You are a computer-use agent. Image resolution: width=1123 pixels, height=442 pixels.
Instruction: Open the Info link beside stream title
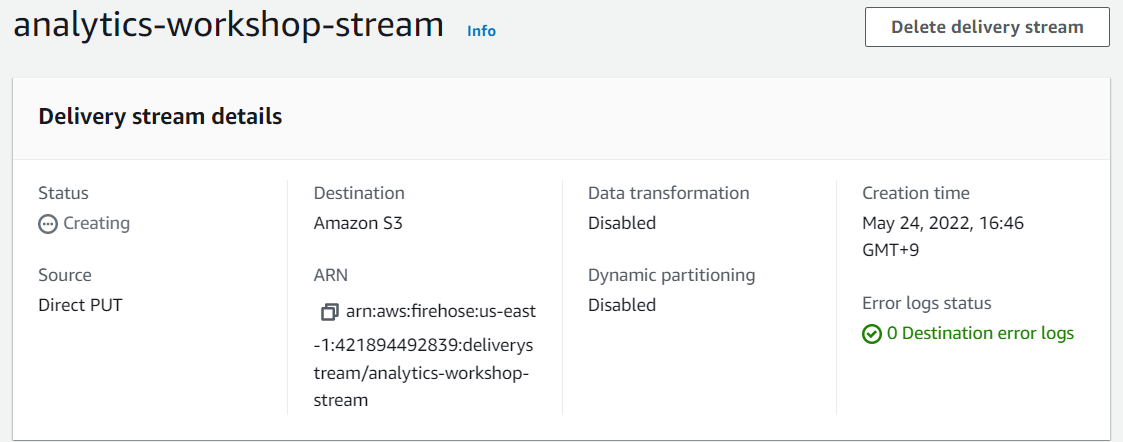(481, 30)
